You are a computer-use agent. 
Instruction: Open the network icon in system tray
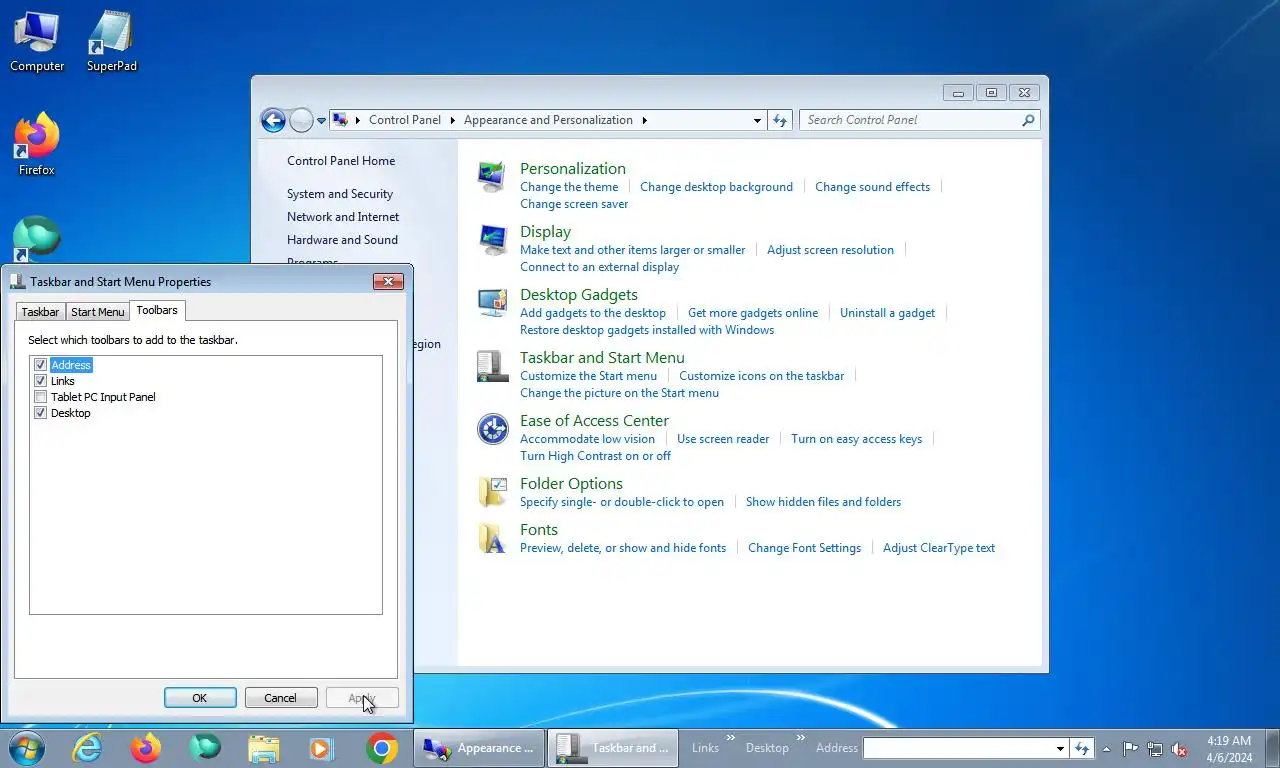[1155, 748]
